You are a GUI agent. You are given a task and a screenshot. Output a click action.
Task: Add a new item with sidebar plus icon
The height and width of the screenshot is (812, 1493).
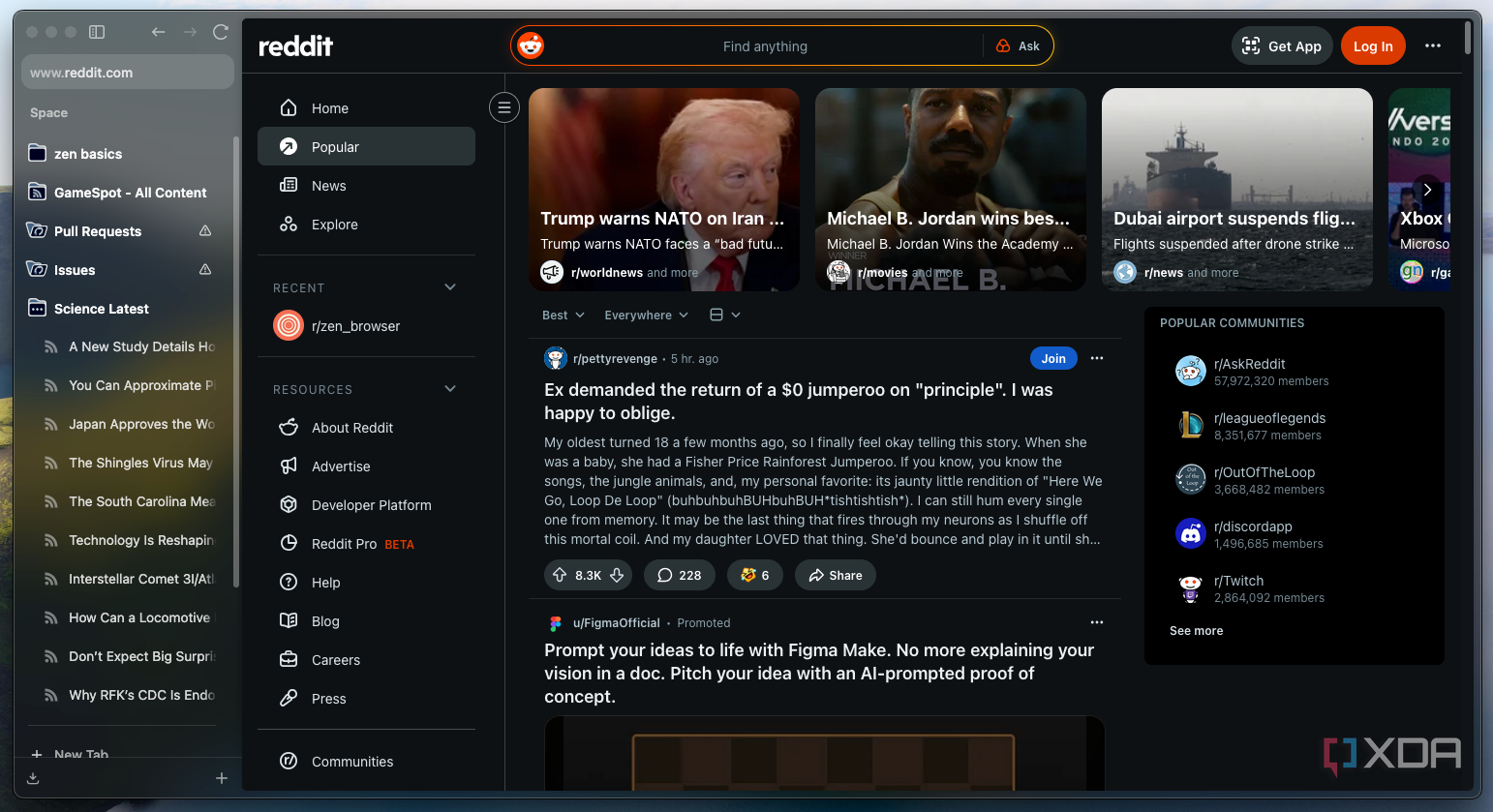(222, 778)
